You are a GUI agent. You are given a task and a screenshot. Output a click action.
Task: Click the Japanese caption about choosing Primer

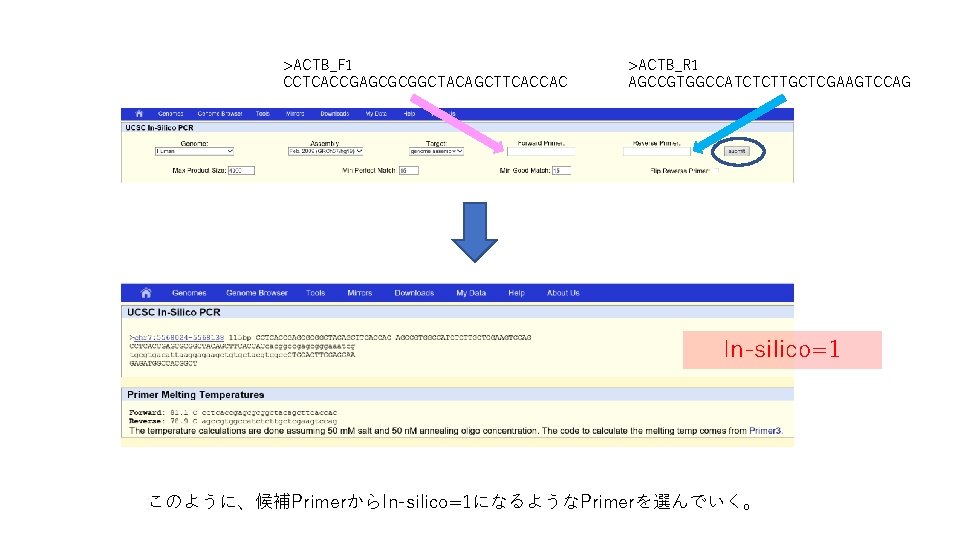[451, 502]
